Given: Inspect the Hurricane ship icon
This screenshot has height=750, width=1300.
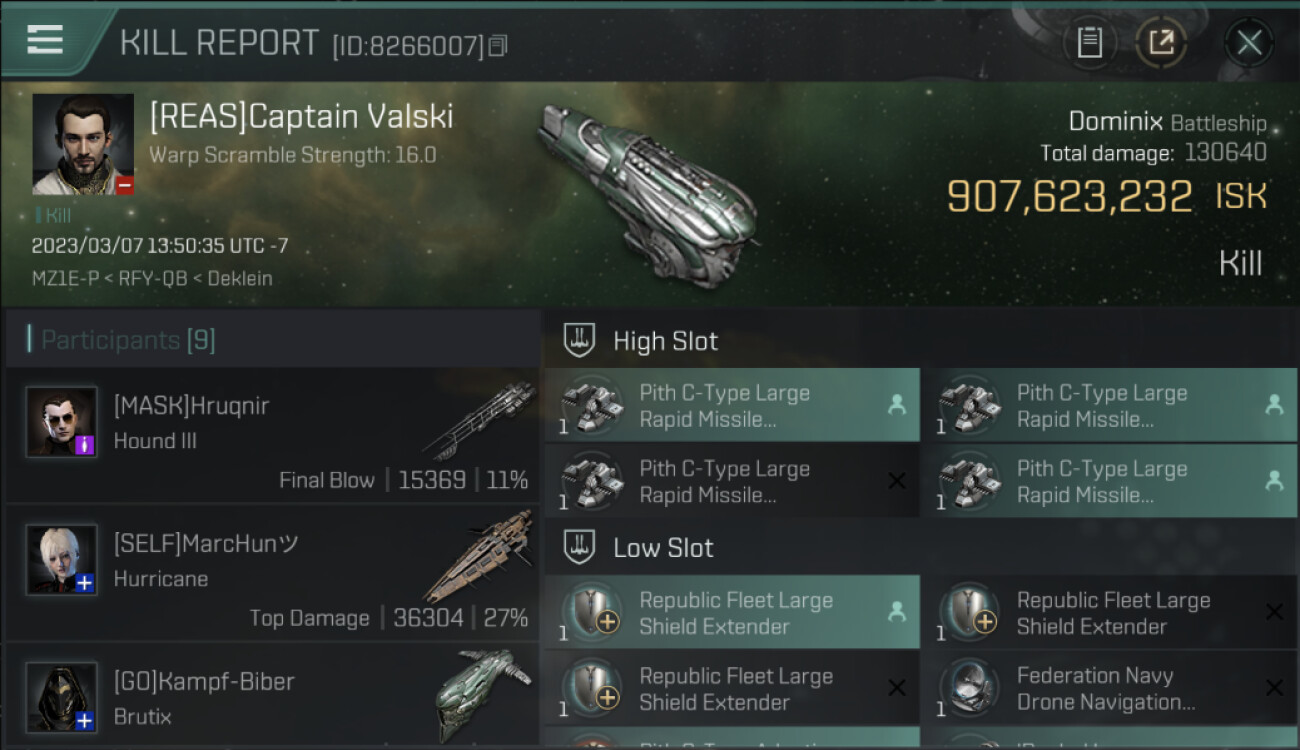Looking at the screenshot, I should coord(478,555).
